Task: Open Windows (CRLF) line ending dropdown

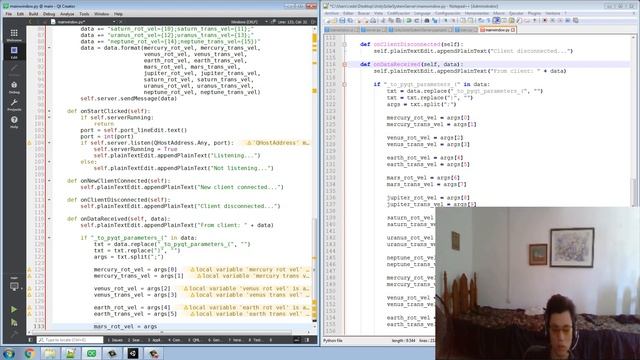Action: [249, 22]
